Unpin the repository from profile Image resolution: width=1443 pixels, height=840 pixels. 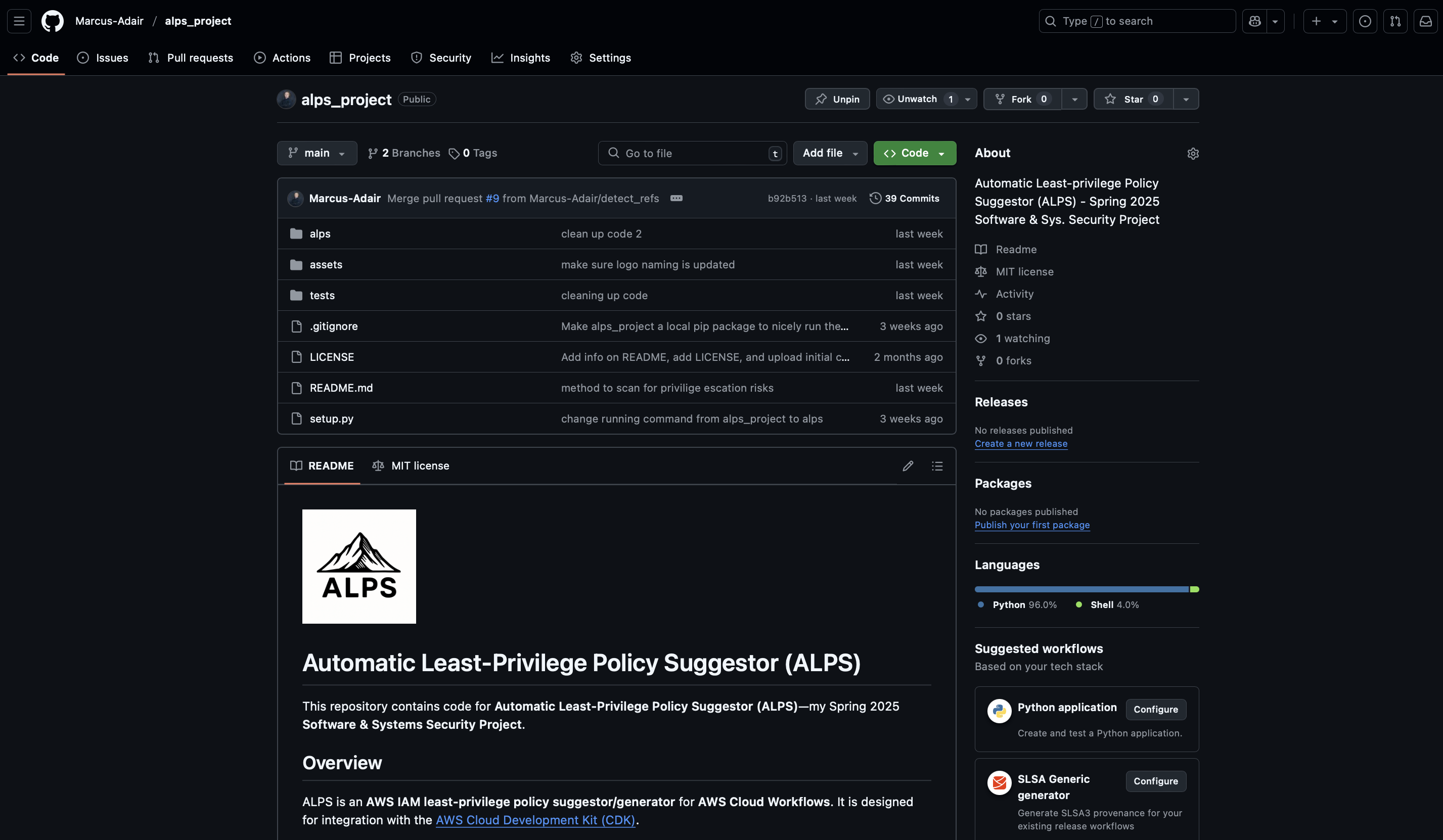[x=837, y=99]
